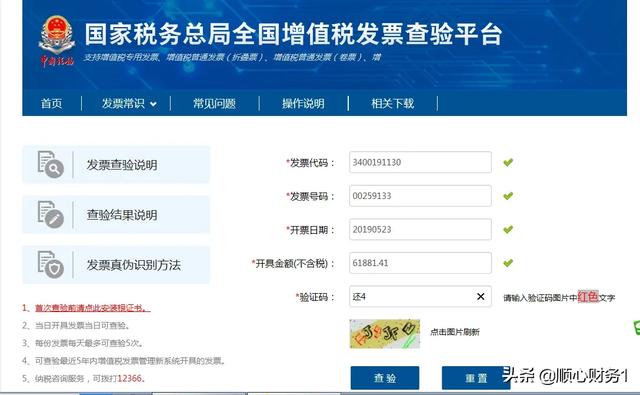
Task: Click green checkmark beside 开票日期
Action: (x=508, y=229)
